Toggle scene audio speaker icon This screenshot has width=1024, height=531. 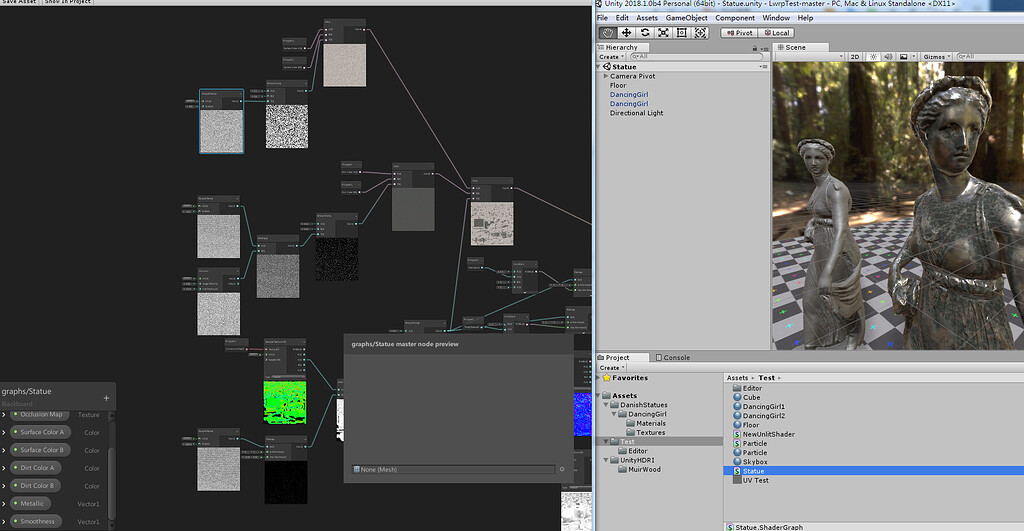point(888,57)
